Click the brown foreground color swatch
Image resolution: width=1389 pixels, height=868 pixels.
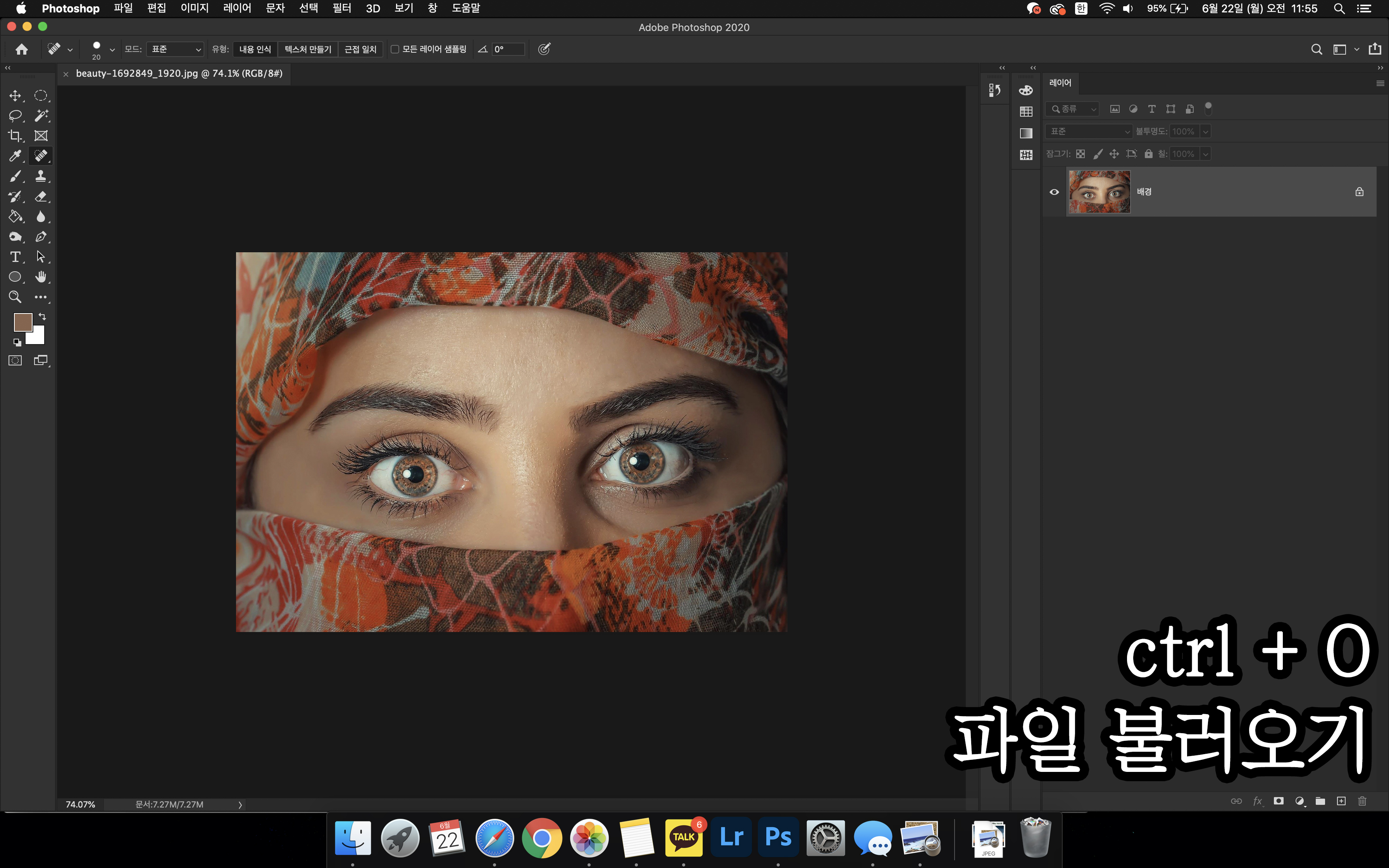(x=22, y=322)
